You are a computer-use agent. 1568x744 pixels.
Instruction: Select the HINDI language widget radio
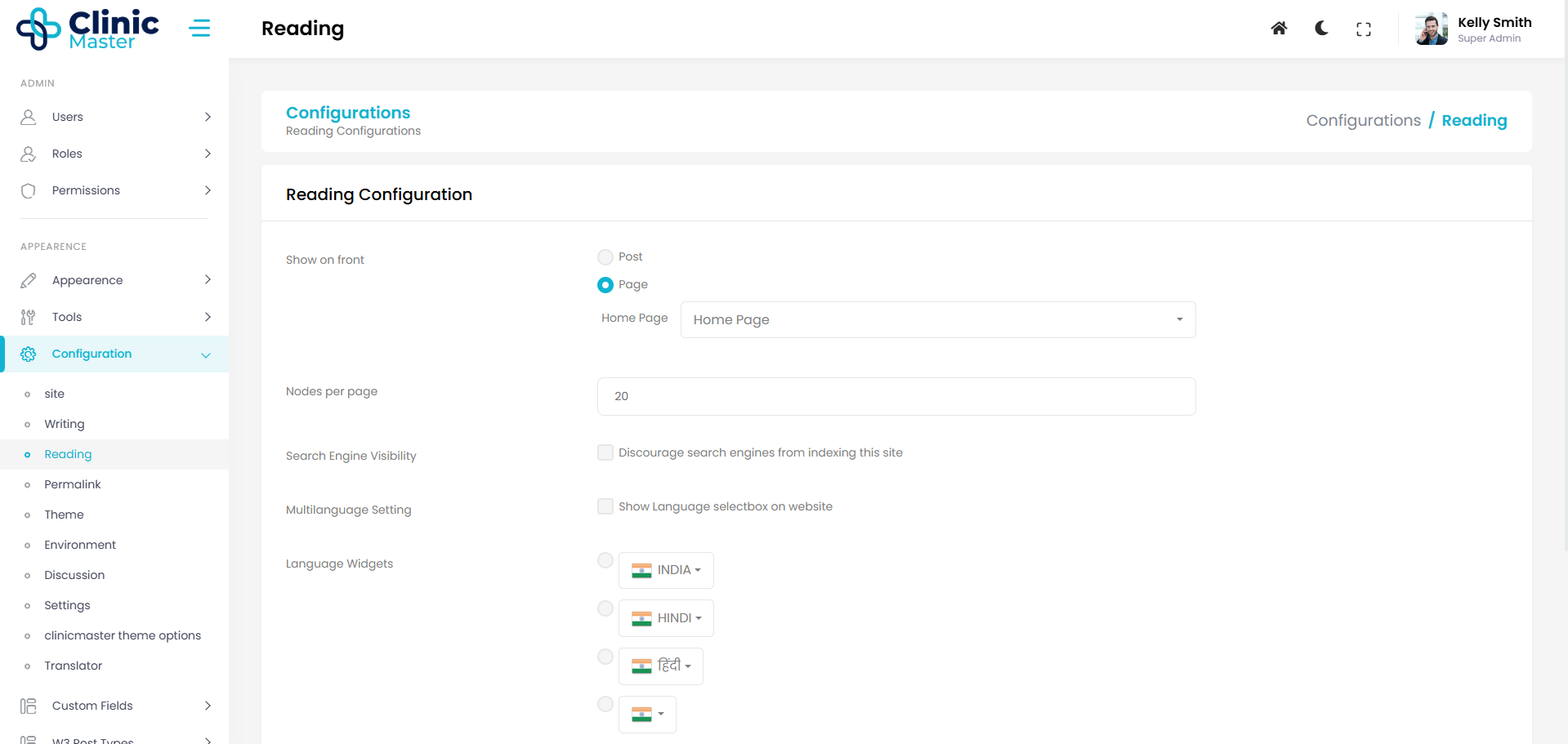pyautogui.click(x=605, y=608)
